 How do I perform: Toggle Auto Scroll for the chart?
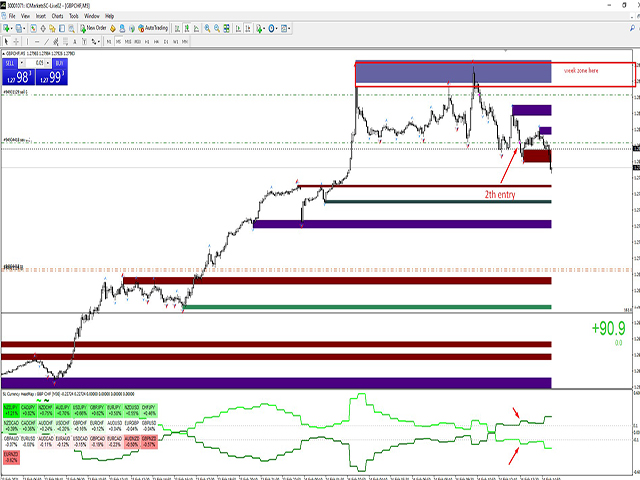pos(238,29)
